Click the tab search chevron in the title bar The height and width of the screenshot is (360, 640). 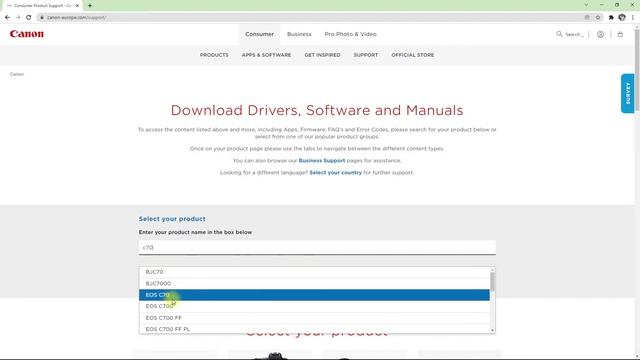point(586,5)
